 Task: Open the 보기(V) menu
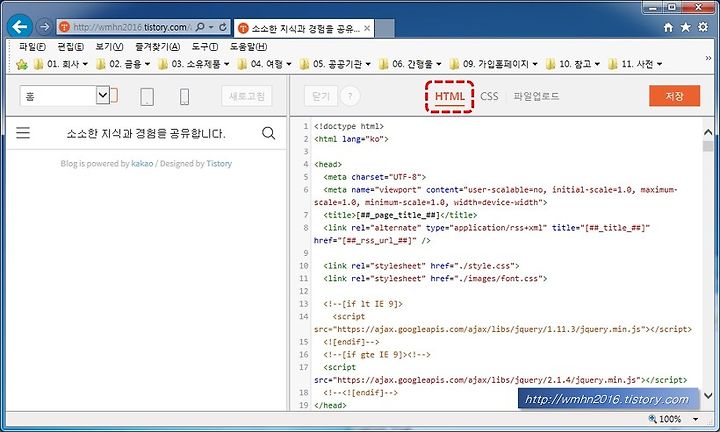point(109,46)
